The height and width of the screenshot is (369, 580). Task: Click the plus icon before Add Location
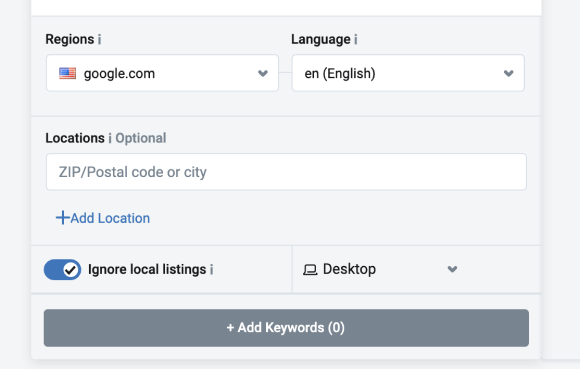[x=63, y=218]
